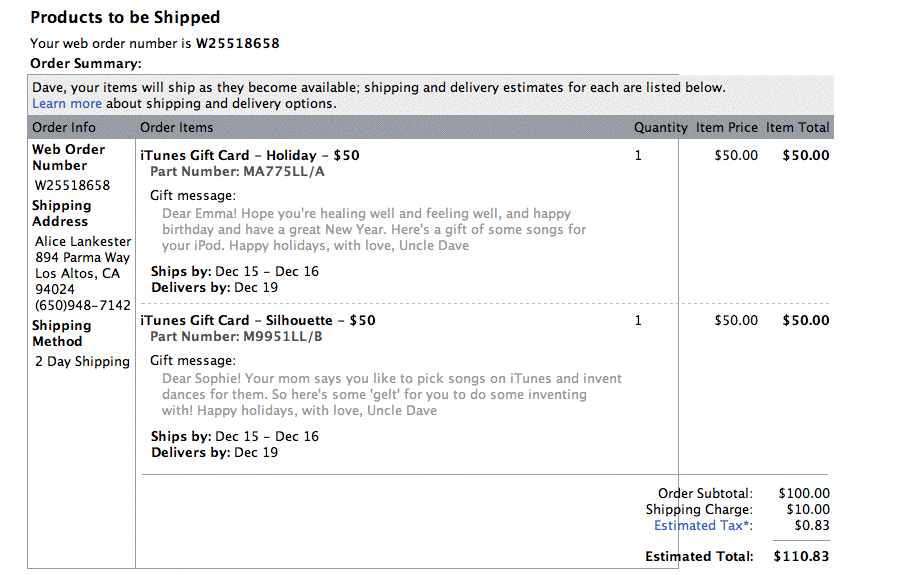Open the Learn more shipping link
The image size is (907, 575).
pyautogui.click(x=67, y=104)
